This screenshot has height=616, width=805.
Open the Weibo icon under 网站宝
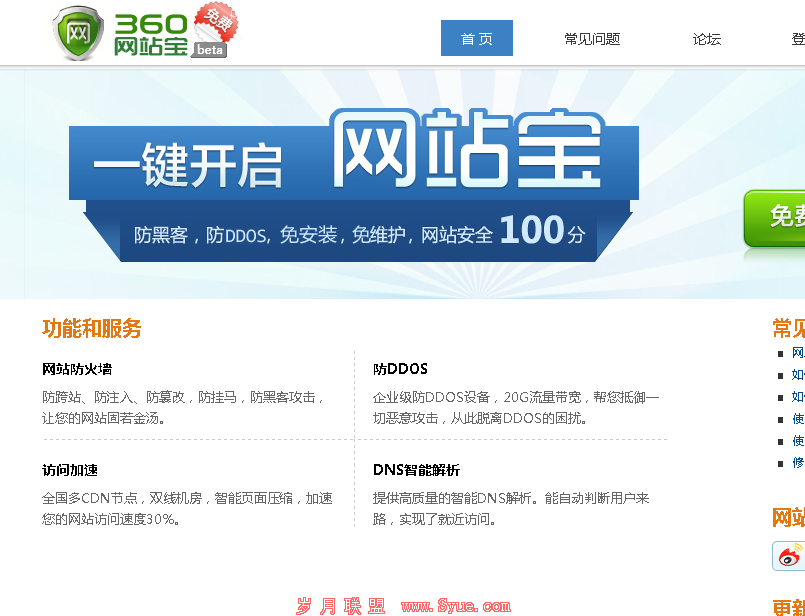pos(790,556)
